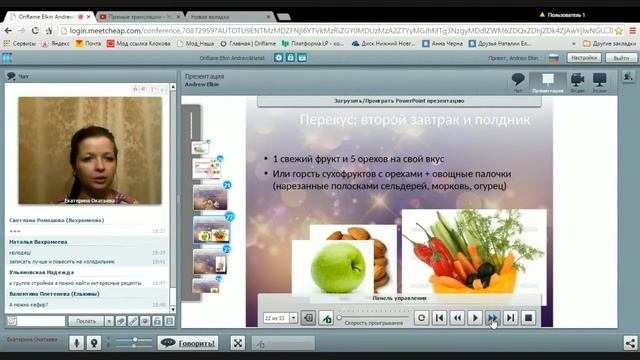The image size is (640, 360).
Task: Click the chat message input field
Action: click(x=41, y=321)
